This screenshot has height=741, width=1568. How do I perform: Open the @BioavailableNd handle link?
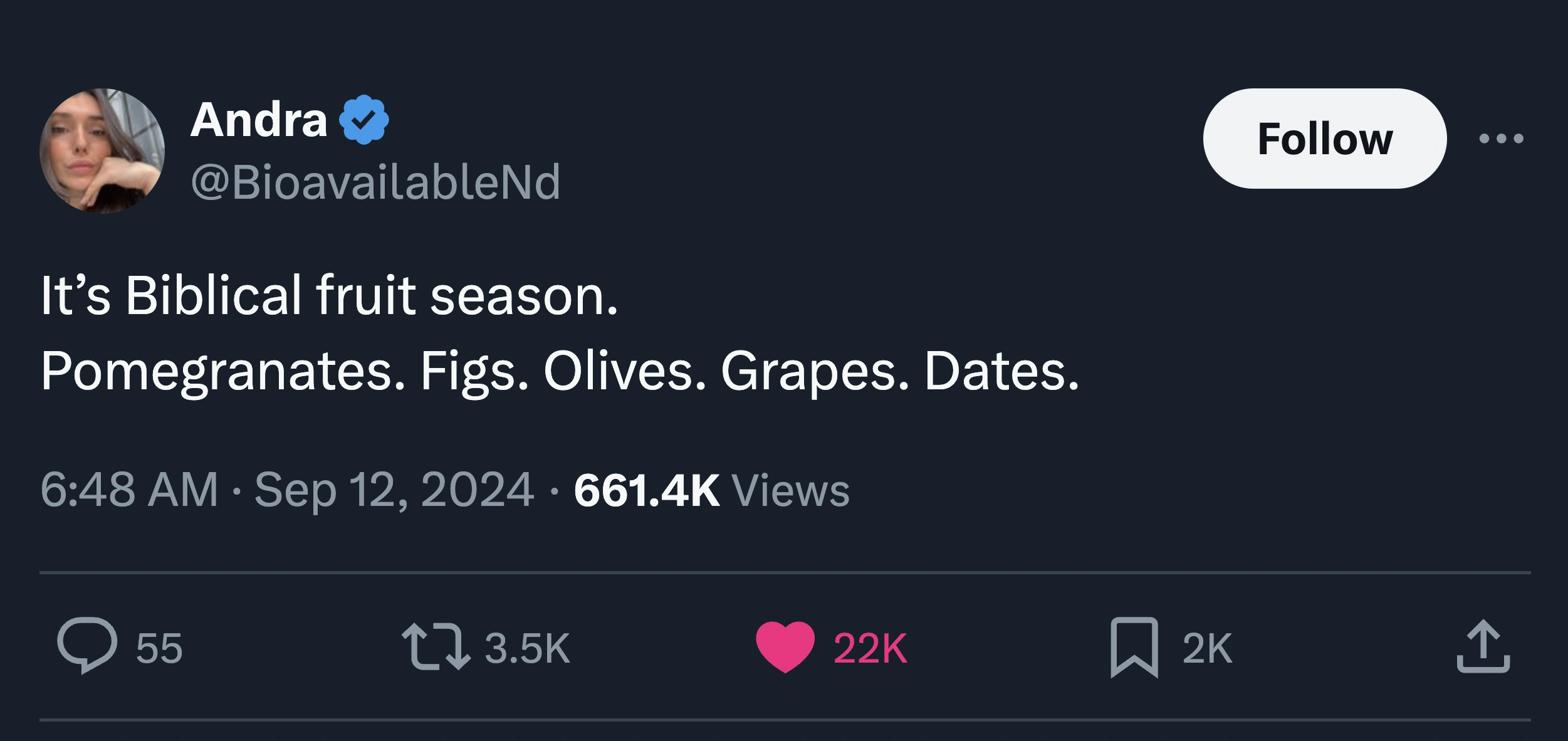[375, 182]
